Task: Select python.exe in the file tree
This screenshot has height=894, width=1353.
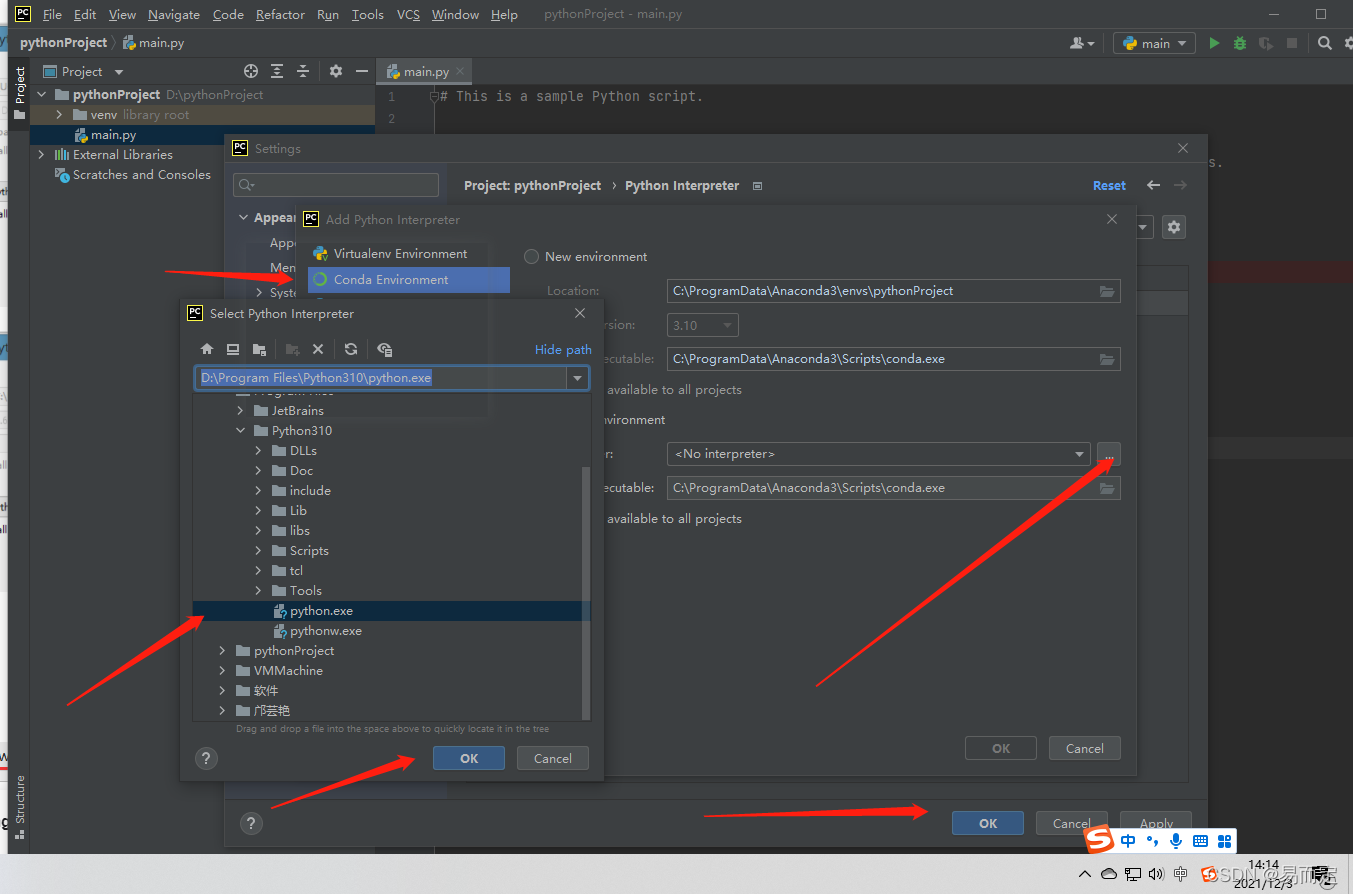Action: tap(321, 610)
